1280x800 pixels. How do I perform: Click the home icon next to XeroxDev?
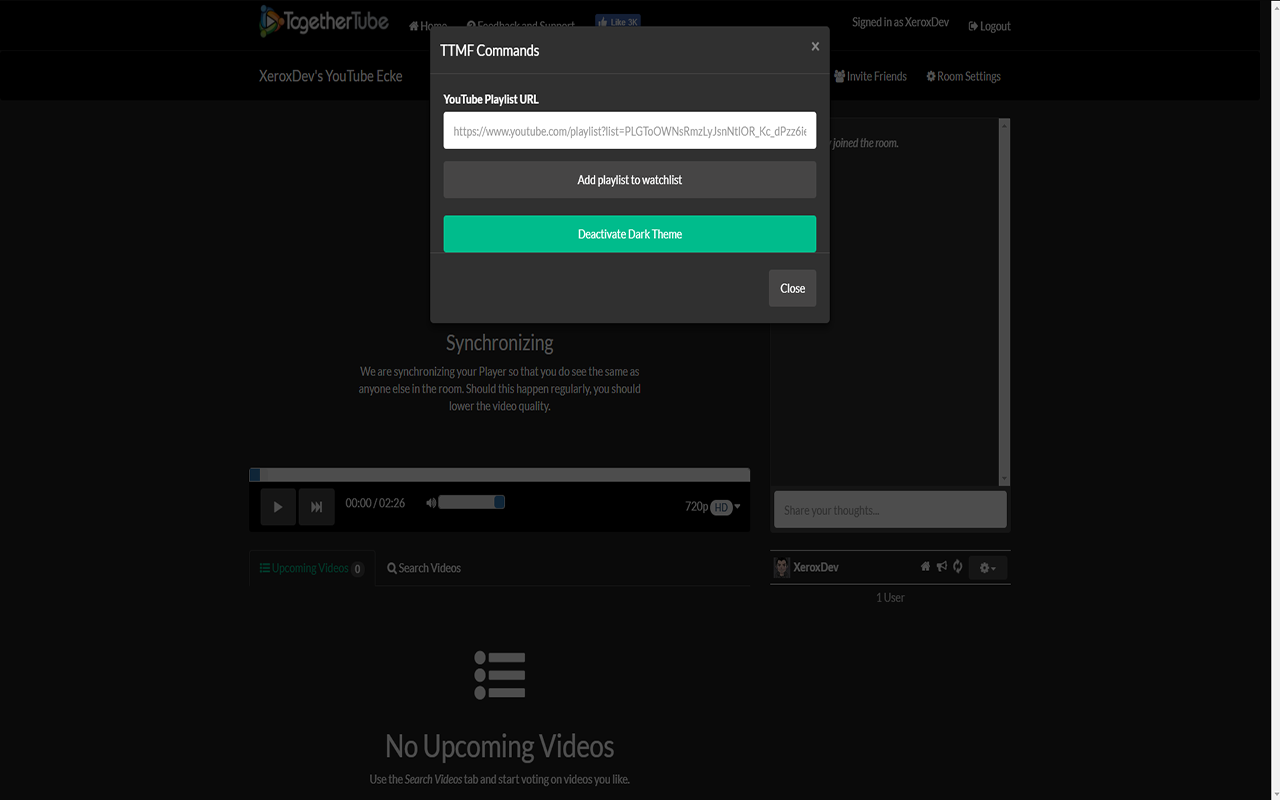click(x=926, y=567)
